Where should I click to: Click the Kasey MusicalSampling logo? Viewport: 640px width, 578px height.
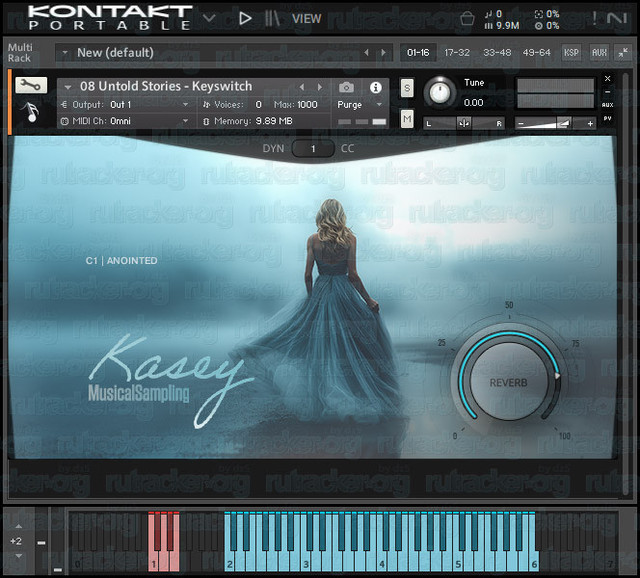pyautogui.click(x=169, y=380)
